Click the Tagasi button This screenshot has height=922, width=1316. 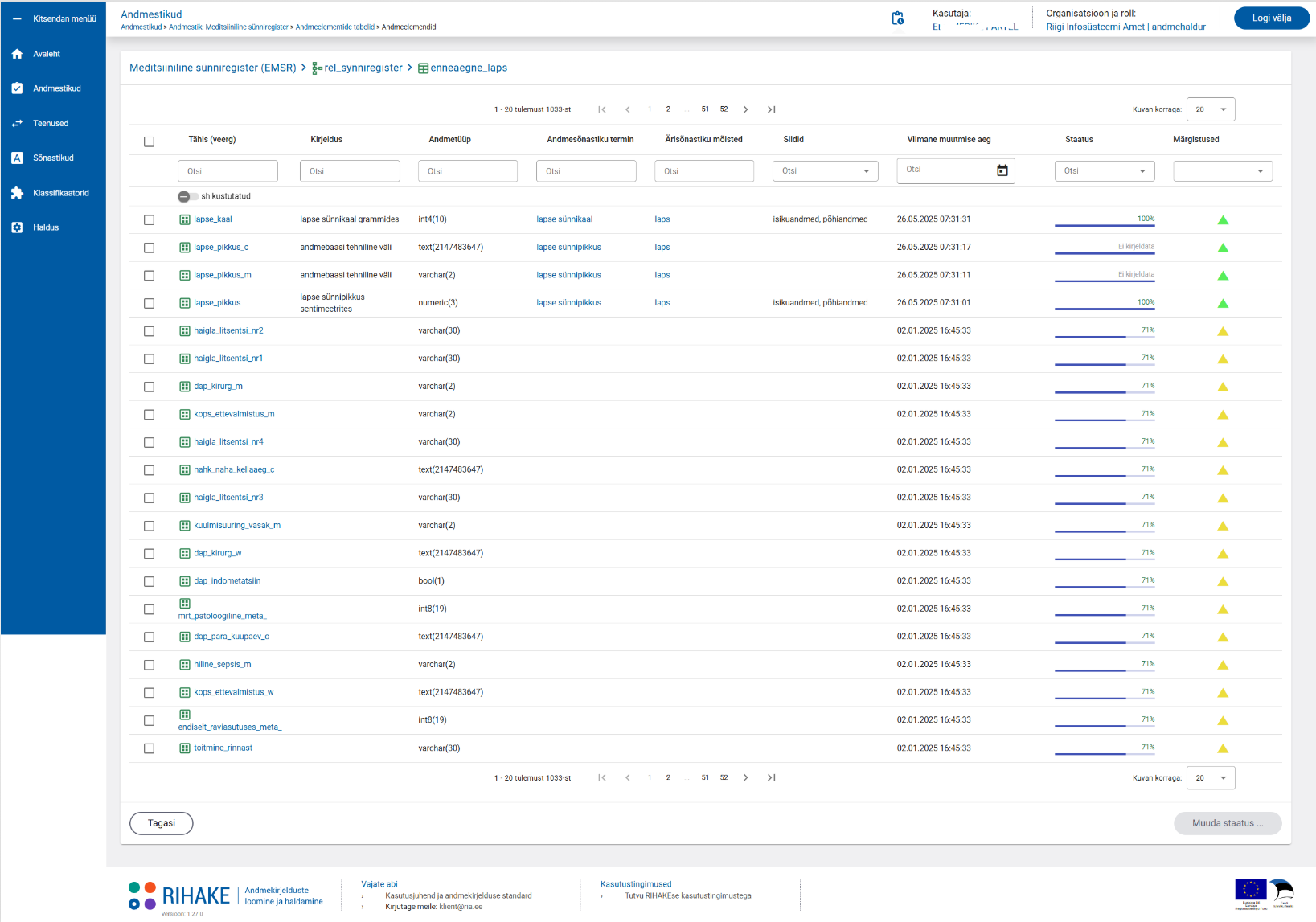click(x=162, y=823)
